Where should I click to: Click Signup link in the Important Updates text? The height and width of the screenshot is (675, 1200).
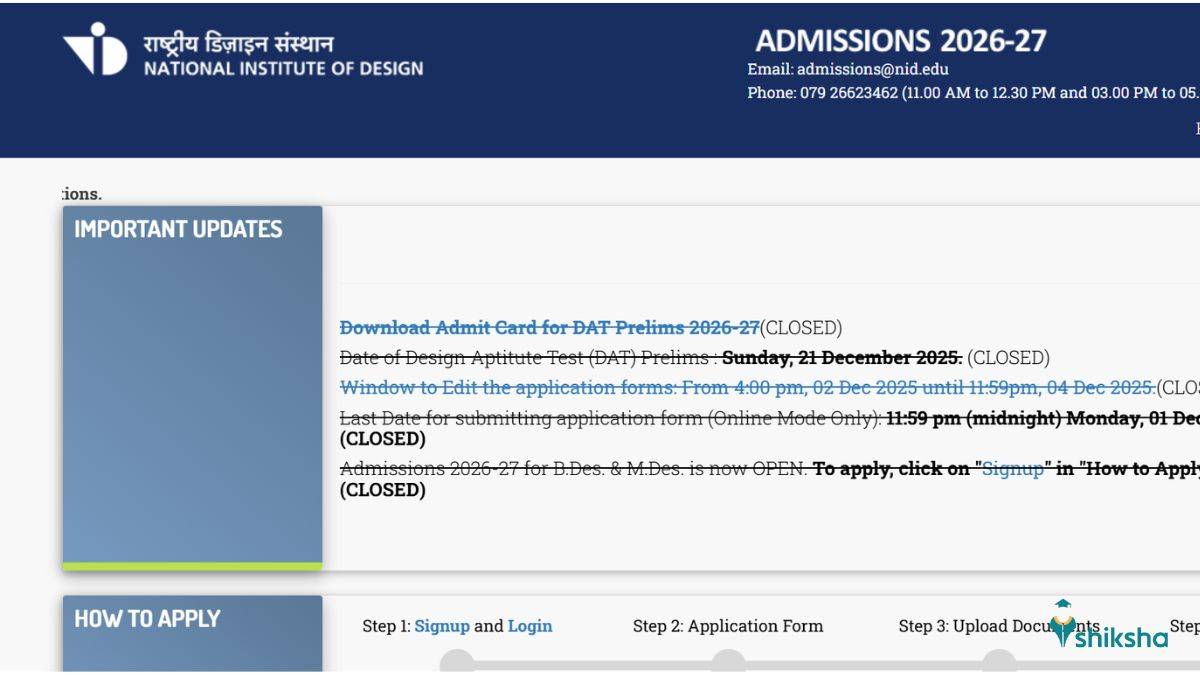point(1012,469)
